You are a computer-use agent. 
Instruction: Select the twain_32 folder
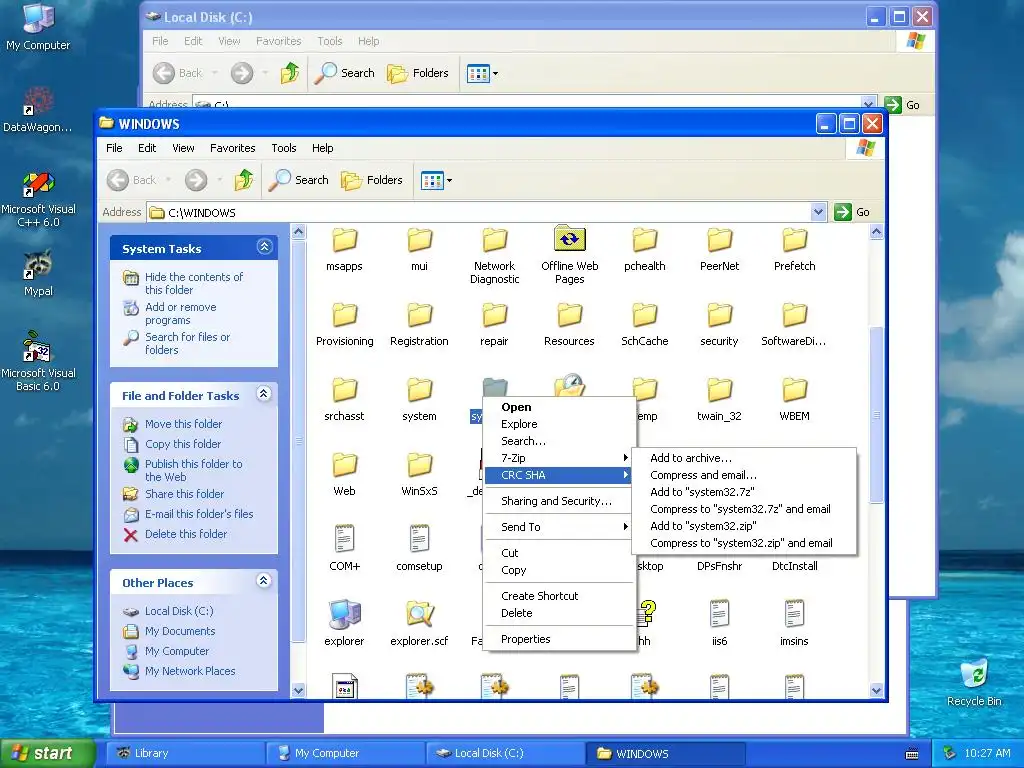720,391
